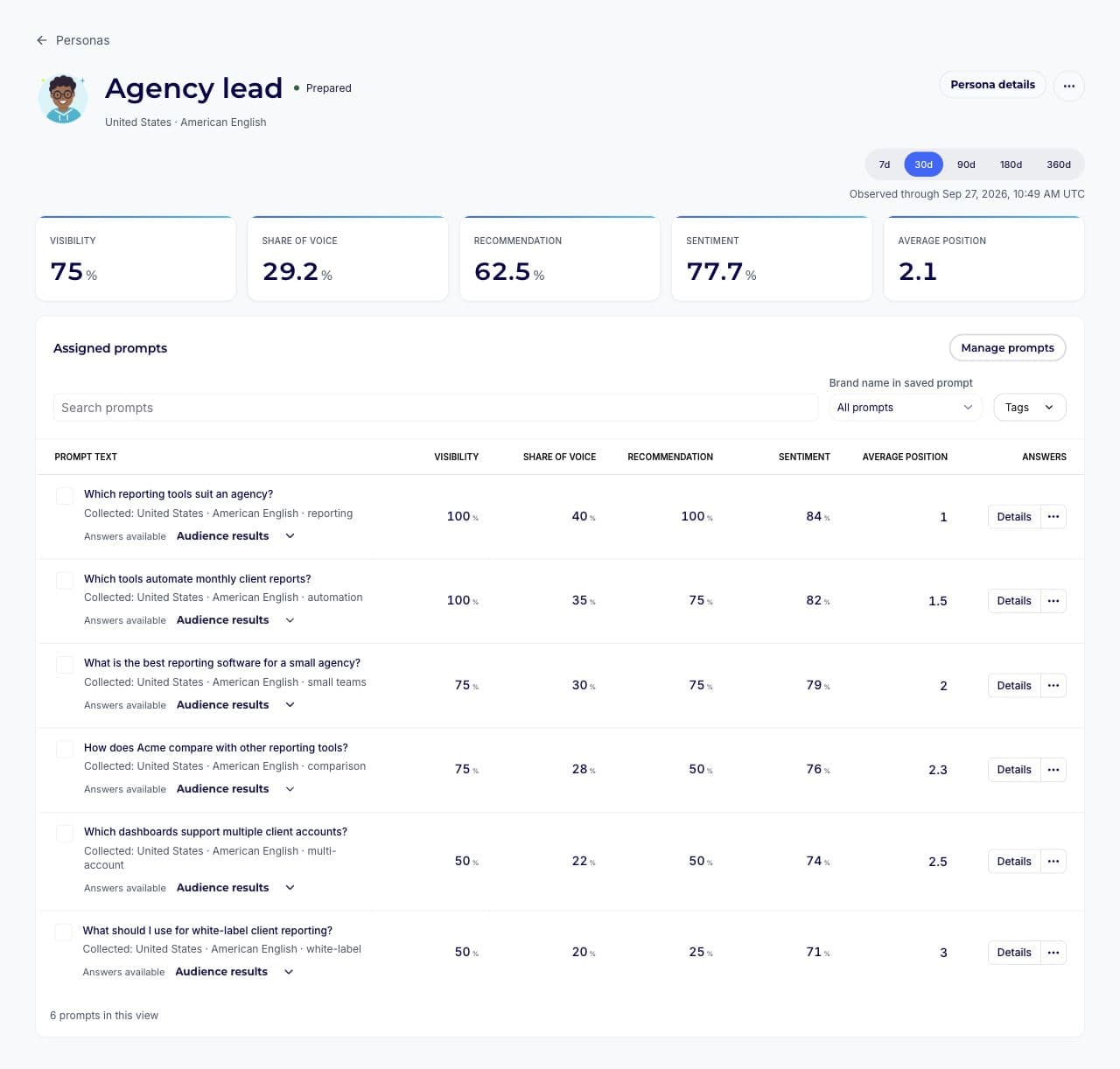Expand Audience results for 'Which reporting tools suit an agency?'
Screen dimensions: 1120x1069
pos(235,536)
